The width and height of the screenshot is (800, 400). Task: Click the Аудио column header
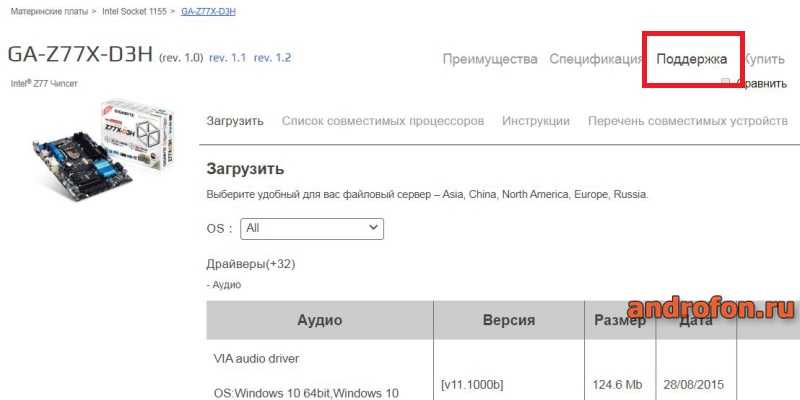tap(320, 320)
